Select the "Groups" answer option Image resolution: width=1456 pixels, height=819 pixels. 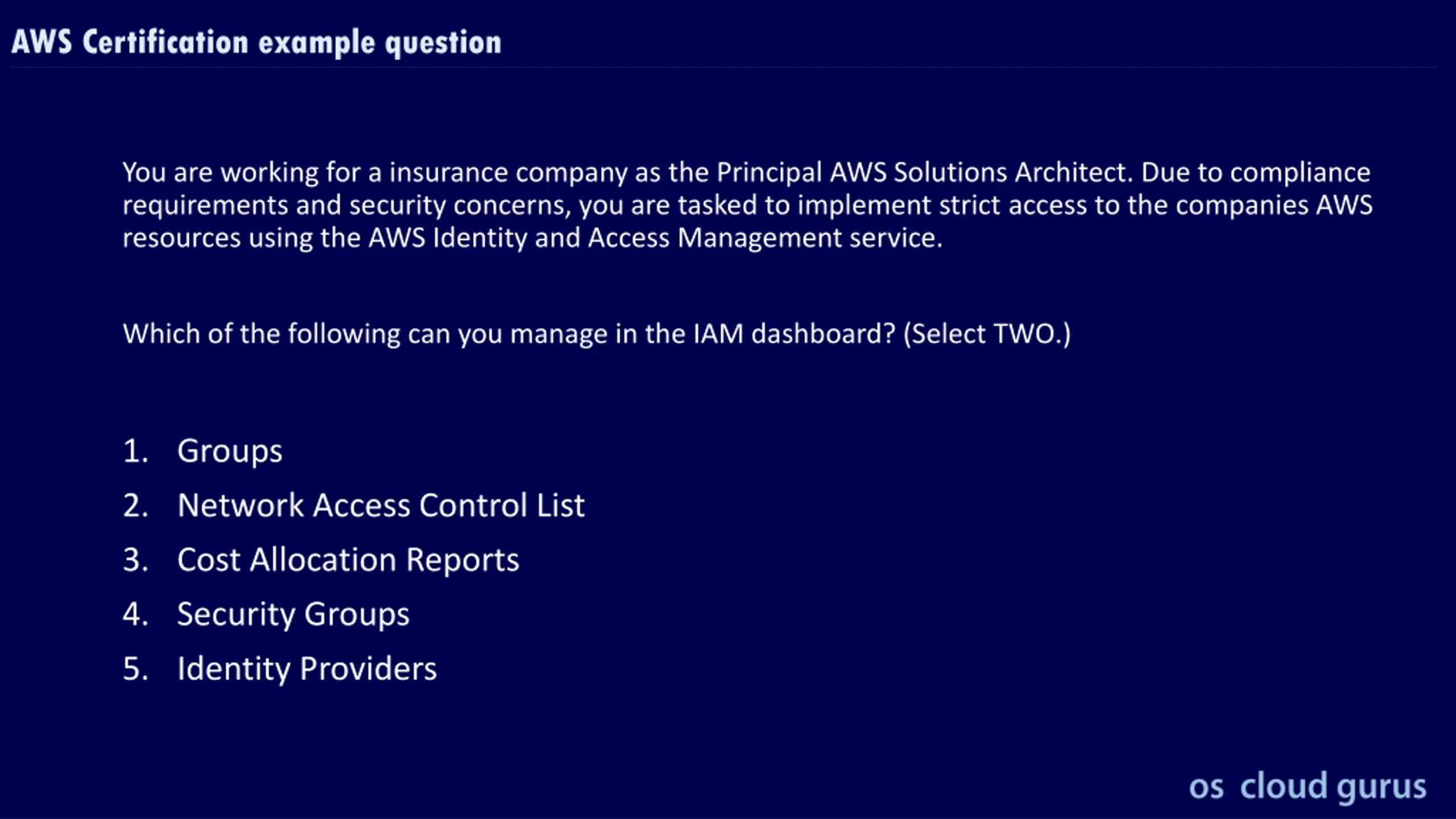click(230, 452)
